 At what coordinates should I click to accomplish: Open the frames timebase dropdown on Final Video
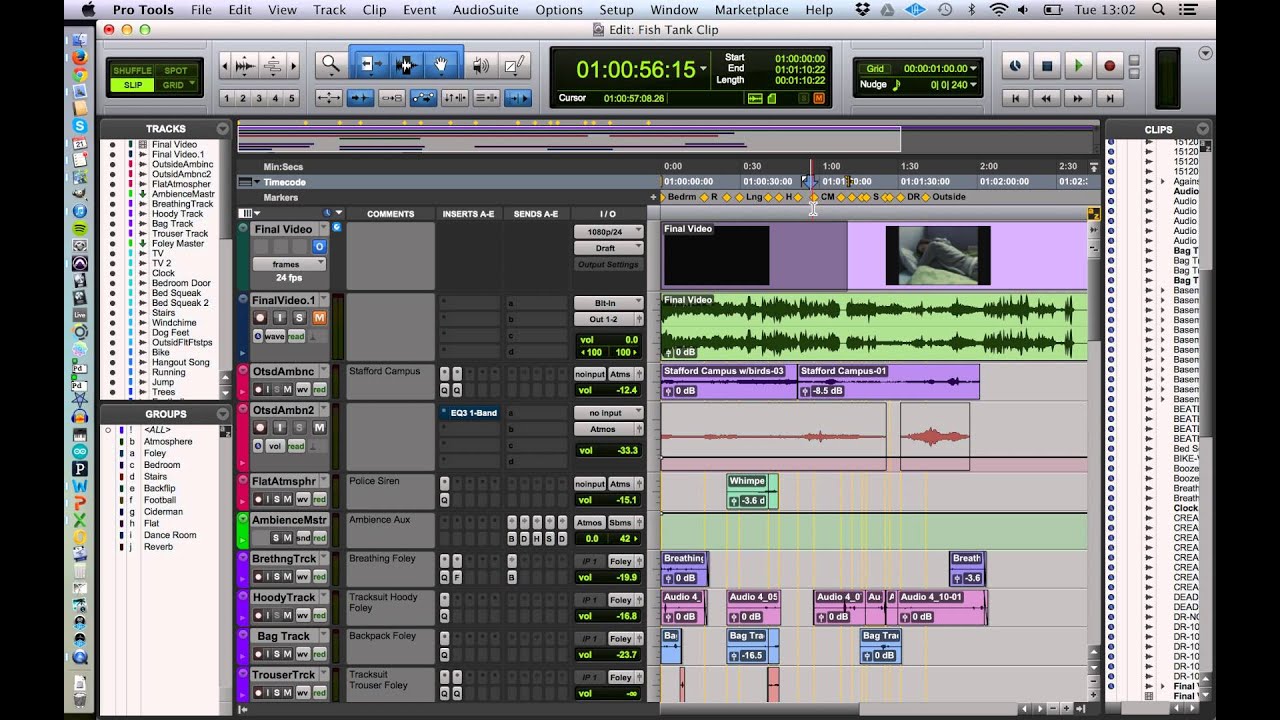[288, 264]
